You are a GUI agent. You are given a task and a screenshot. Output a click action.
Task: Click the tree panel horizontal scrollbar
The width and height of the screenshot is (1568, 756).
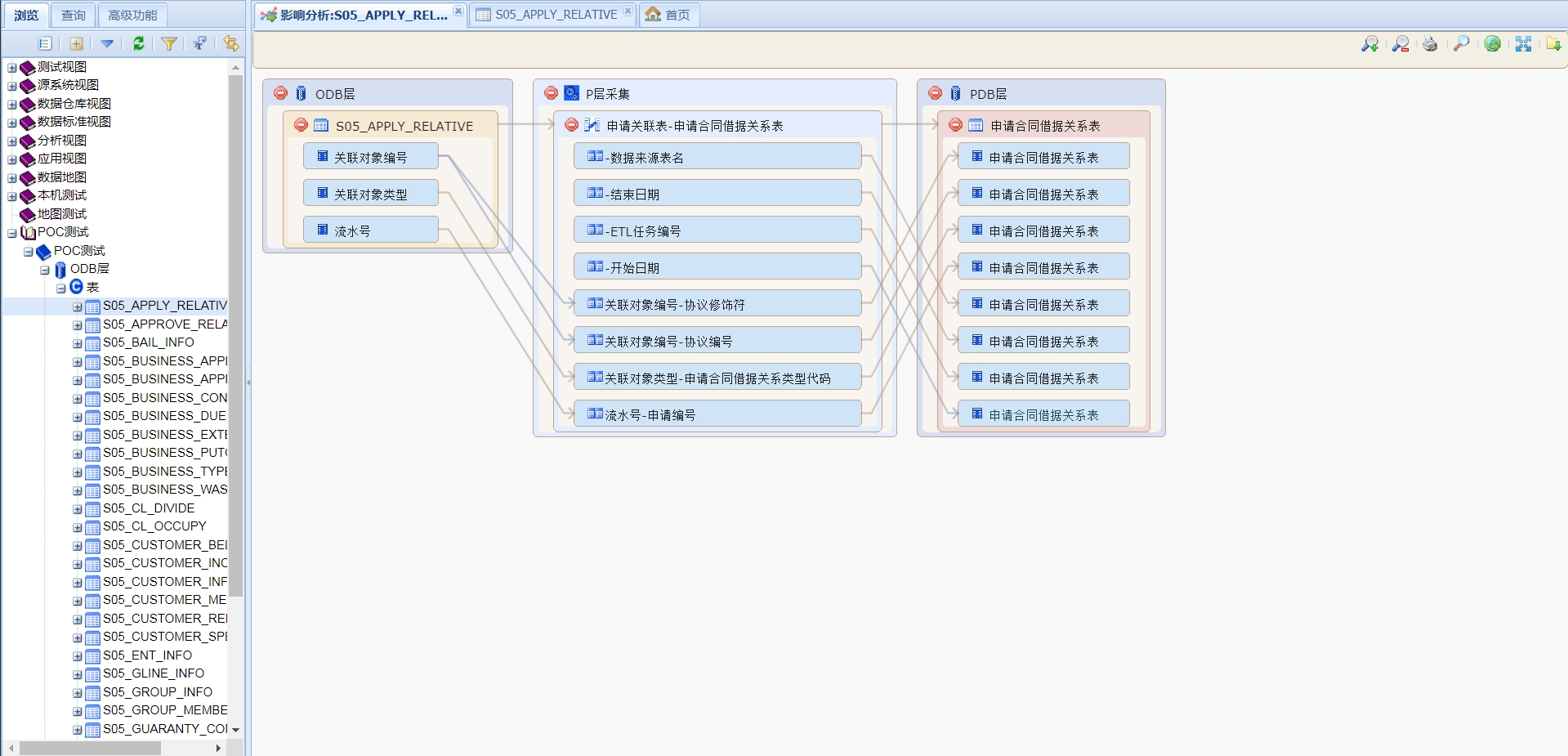(x=90, y=748)
